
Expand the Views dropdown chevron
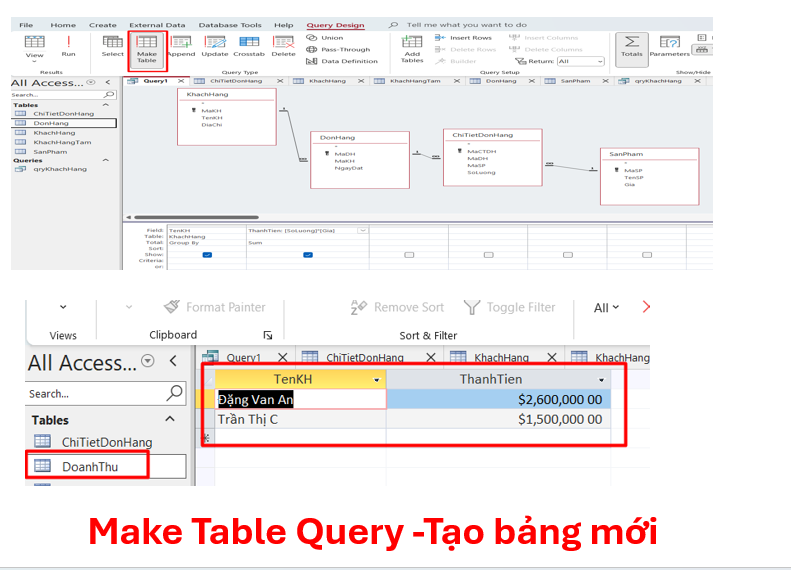63,307
